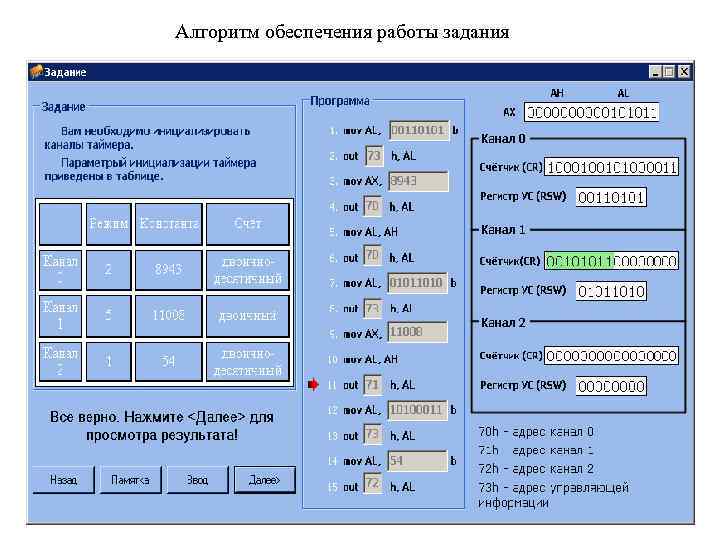Click line 3 mov AX field 8943

click(x=418, y=181)
